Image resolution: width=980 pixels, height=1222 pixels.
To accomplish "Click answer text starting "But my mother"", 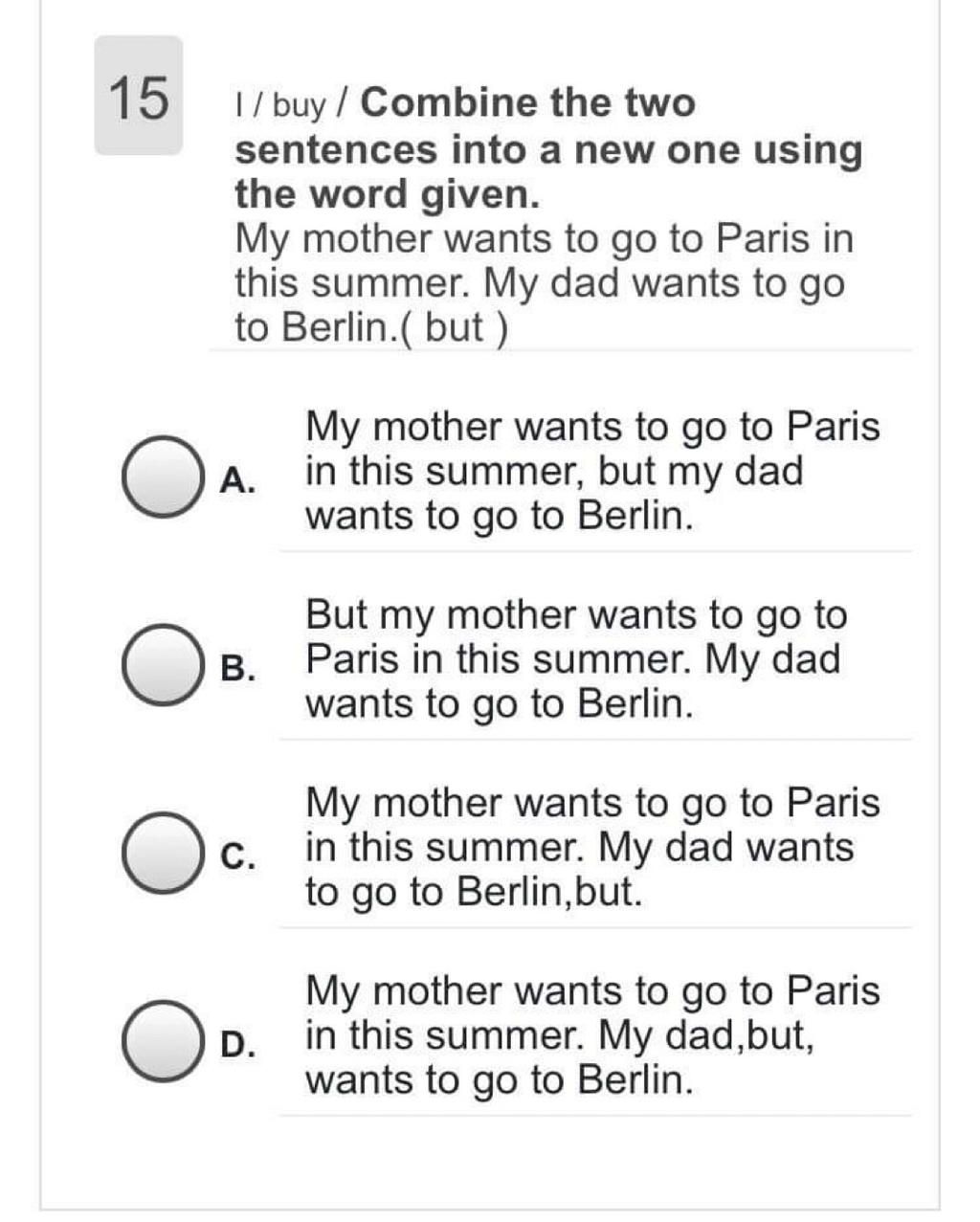I will pos(576,615).
